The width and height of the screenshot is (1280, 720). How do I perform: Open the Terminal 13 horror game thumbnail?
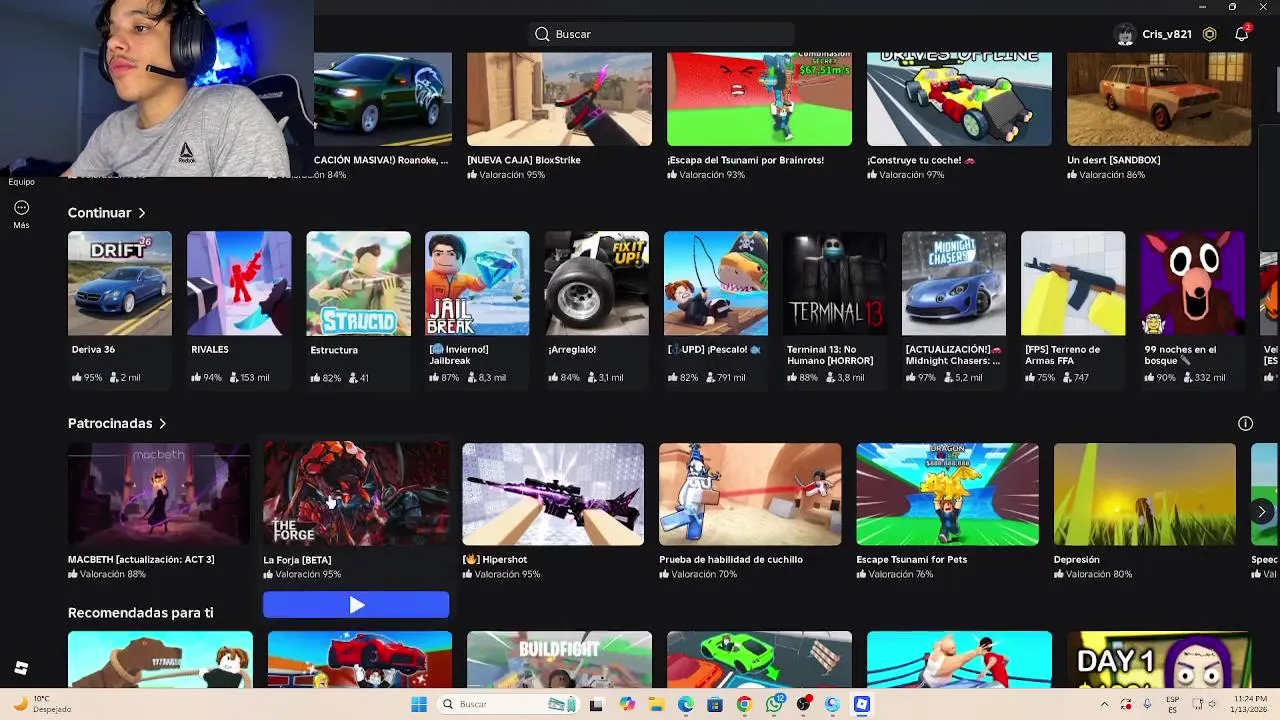coord(835,283)
